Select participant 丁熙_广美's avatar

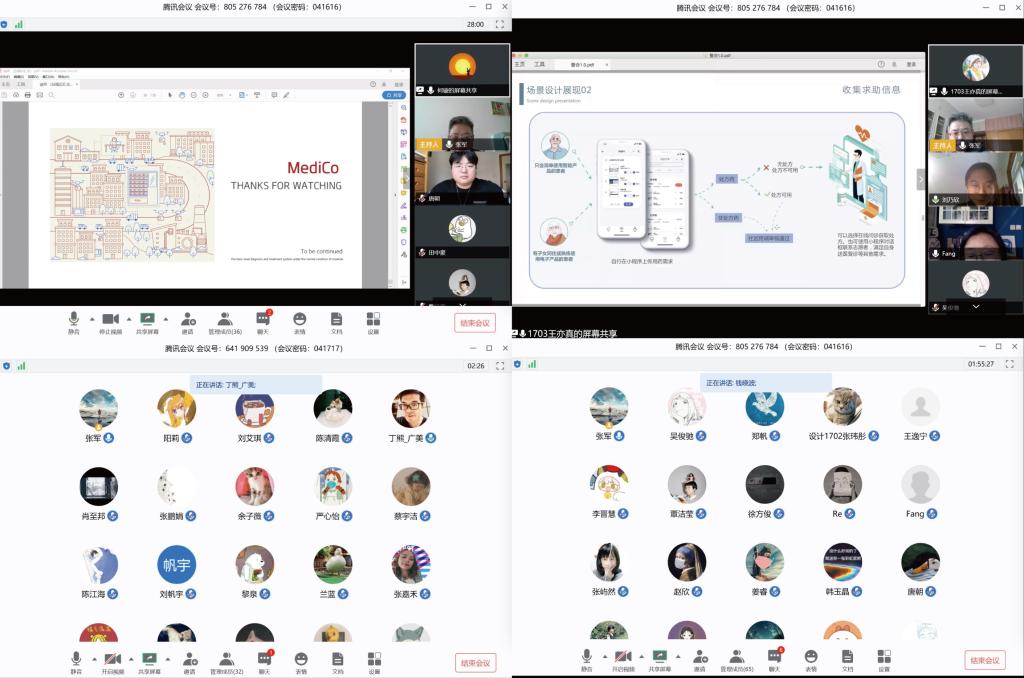click(x=410, y=409)
